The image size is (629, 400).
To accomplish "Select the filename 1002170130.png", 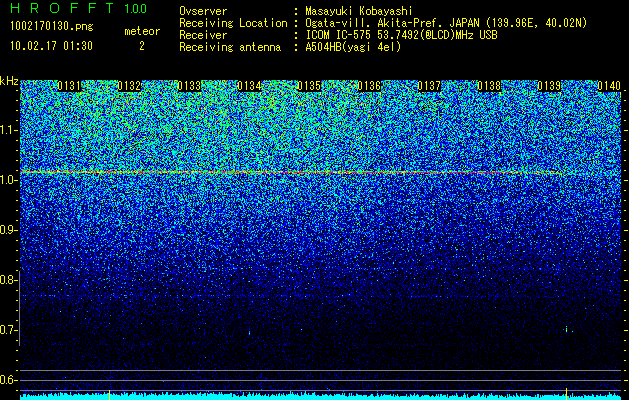I will pyautogui.click(x=52, y=26).
